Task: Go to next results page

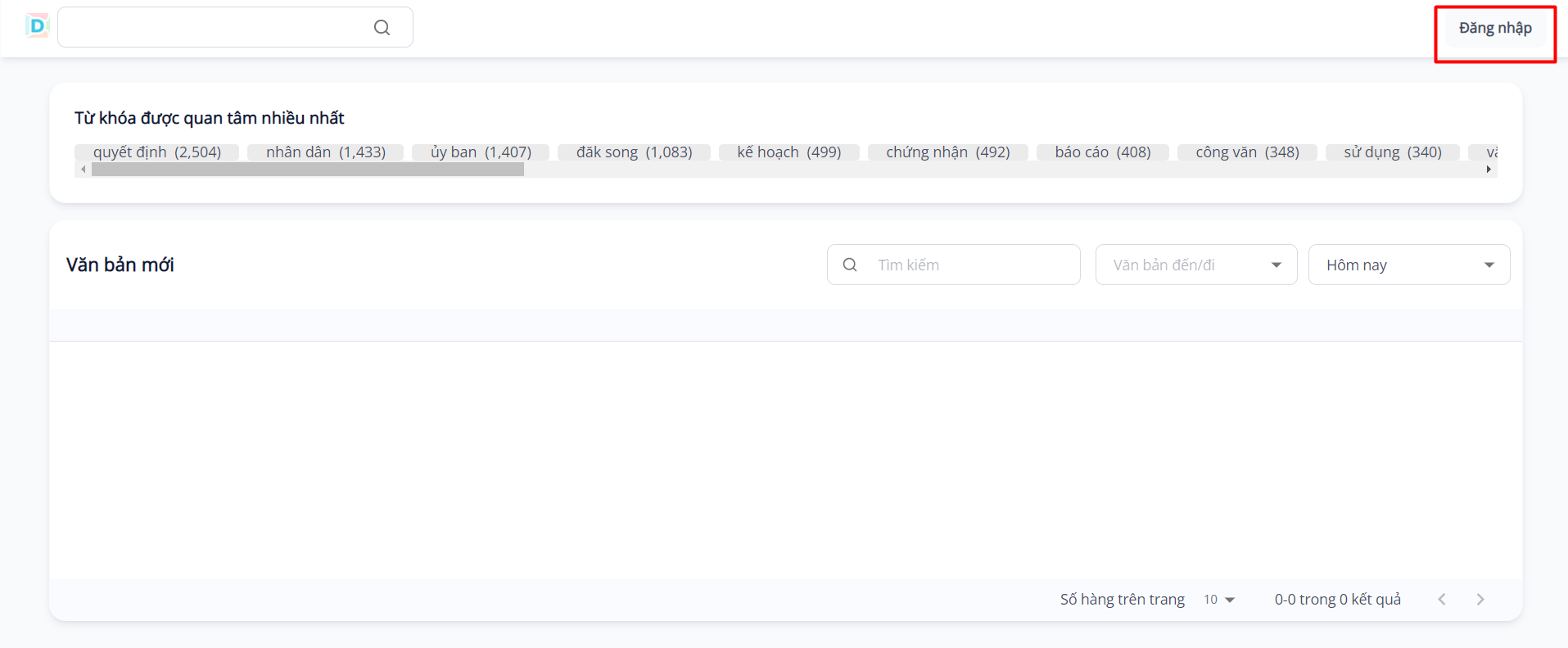Action: (x=1480, y=600)
